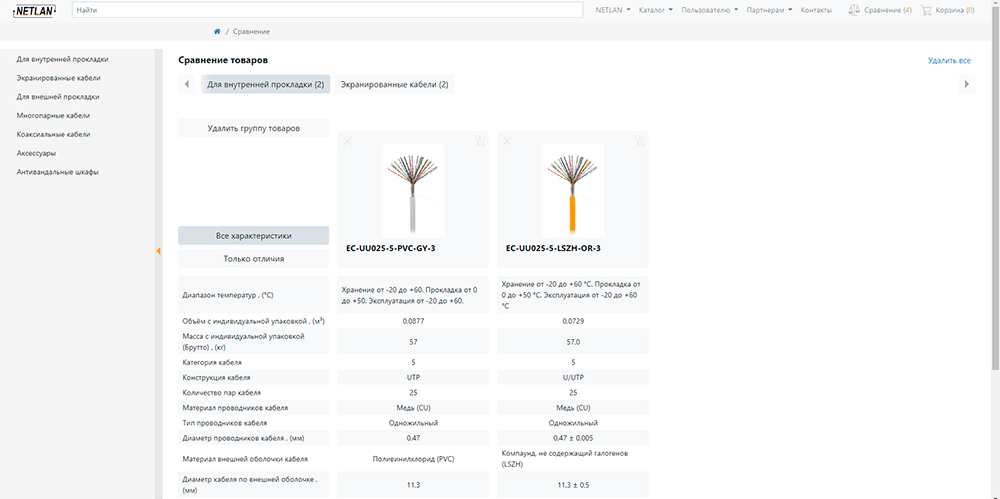Open sidebar item Аксессуары

(36, 154)
